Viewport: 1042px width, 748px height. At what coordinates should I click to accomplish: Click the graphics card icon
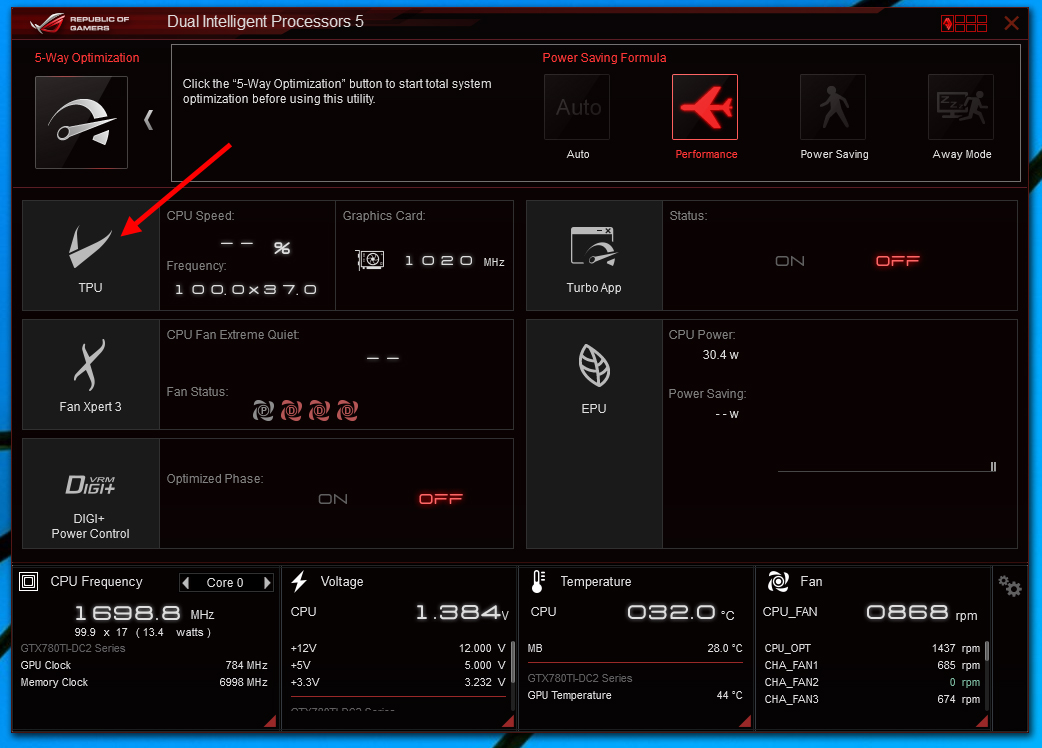coord(370,260)
